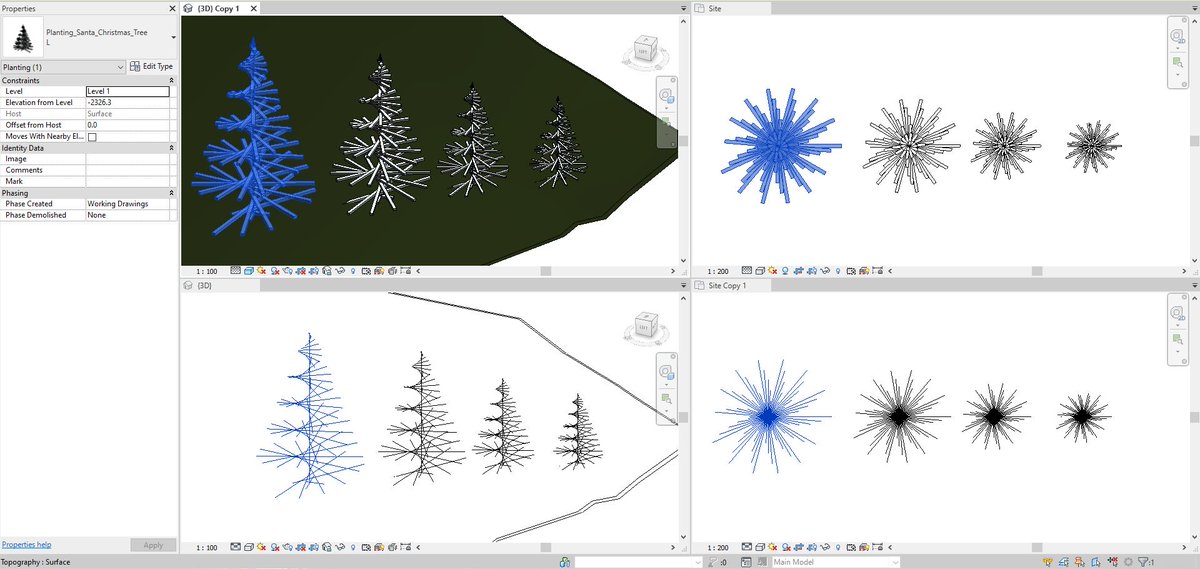The height and width of the screenshot is (569, 1200).
Task: Open 1 : 200 scale button in Site view
Action: [718, 270]
